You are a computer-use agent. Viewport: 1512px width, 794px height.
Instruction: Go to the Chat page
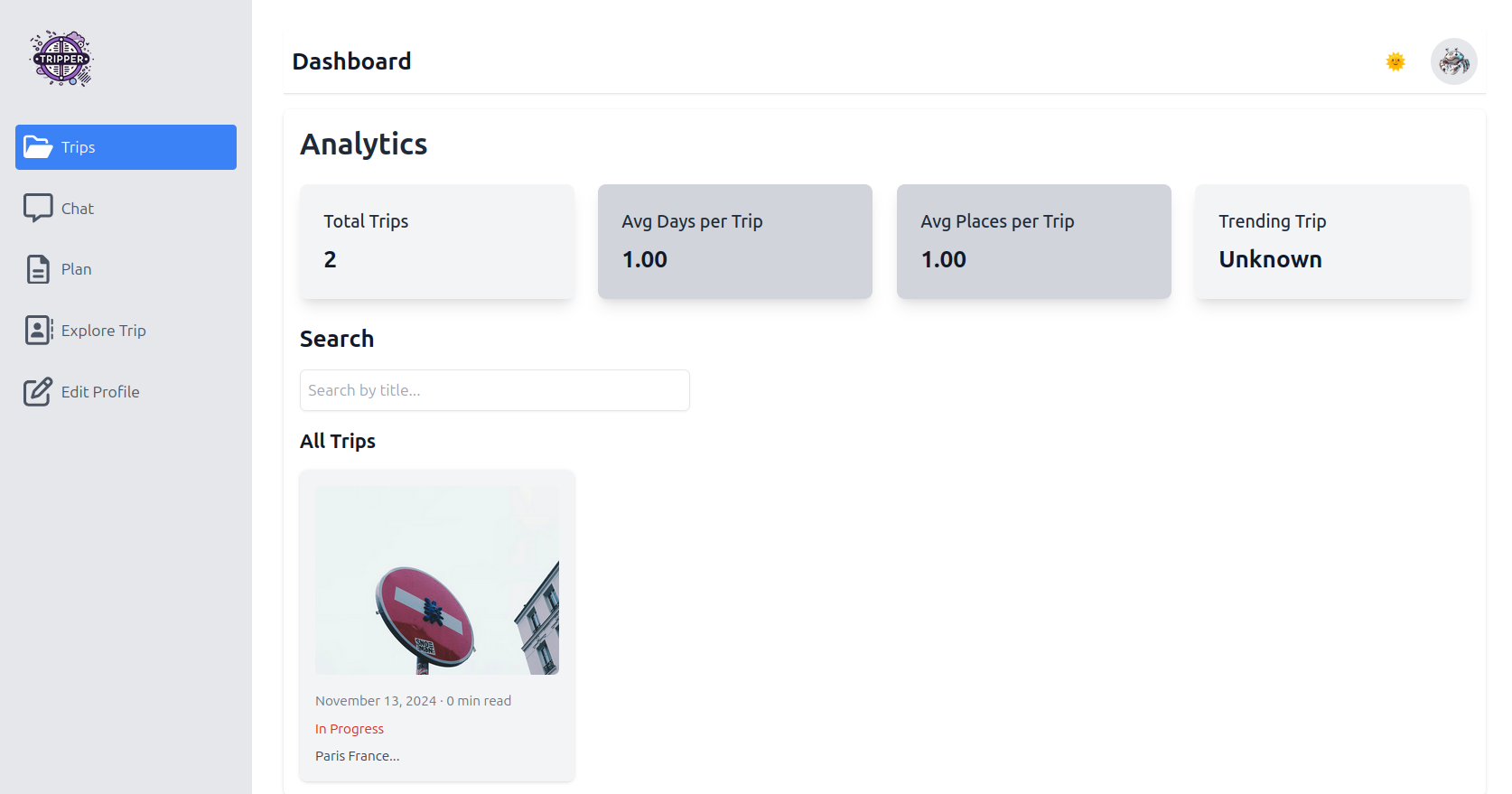78,209
